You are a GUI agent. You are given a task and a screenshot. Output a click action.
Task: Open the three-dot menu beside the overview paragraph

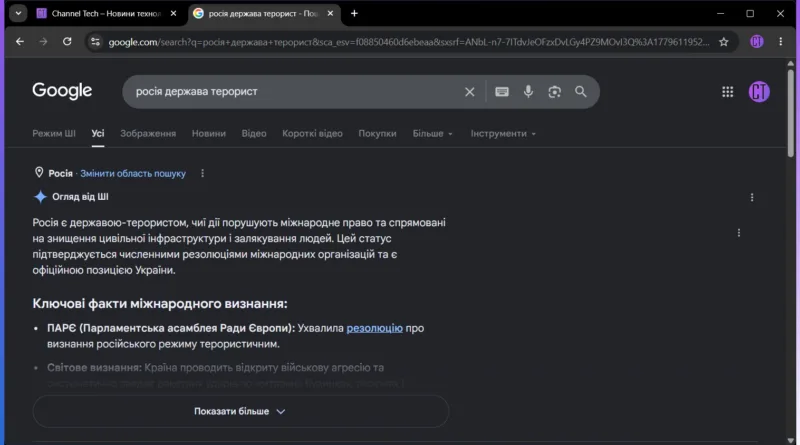point(739,233)
